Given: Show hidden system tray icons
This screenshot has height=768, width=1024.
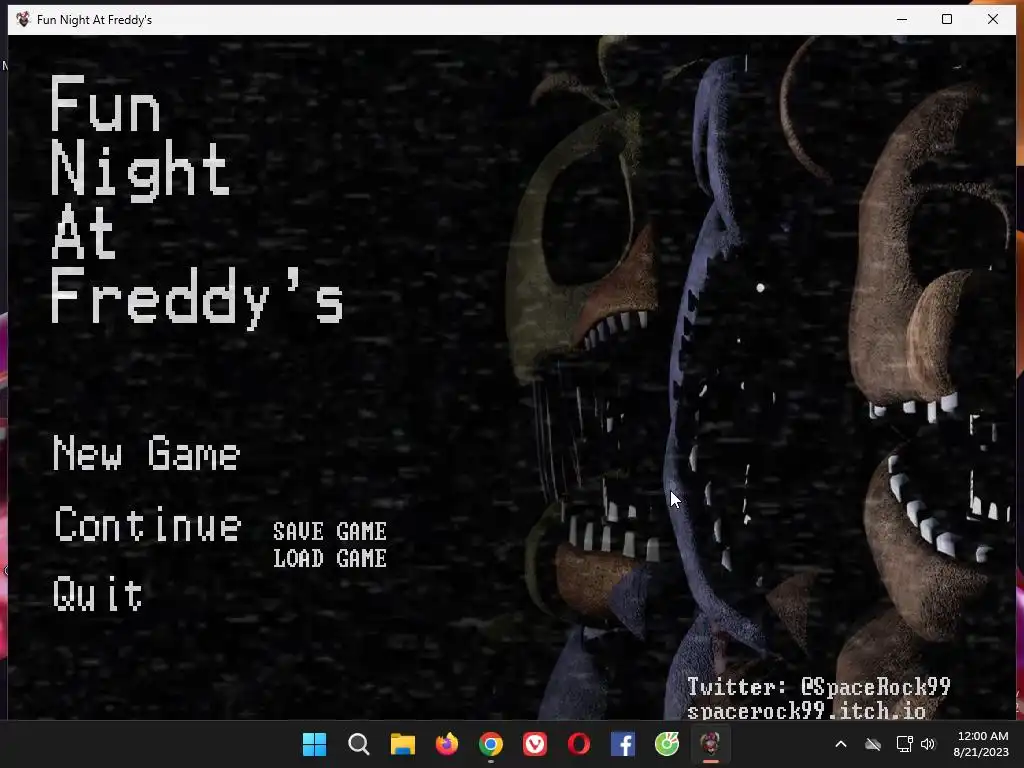Looking at the screenshot, I should [x=841, y=744].
